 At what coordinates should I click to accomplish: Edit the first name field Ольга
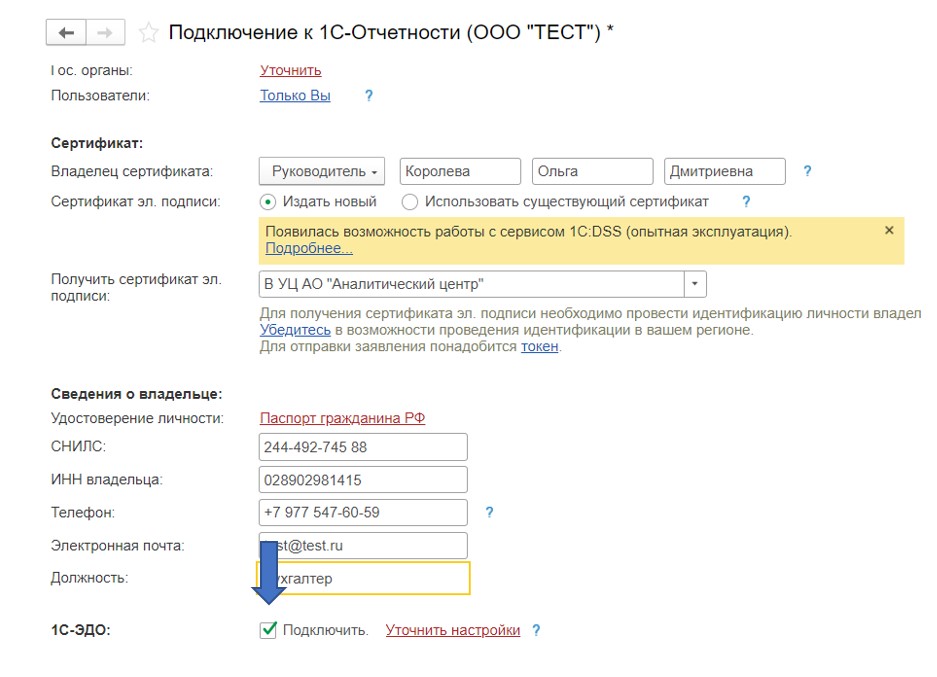592,171
